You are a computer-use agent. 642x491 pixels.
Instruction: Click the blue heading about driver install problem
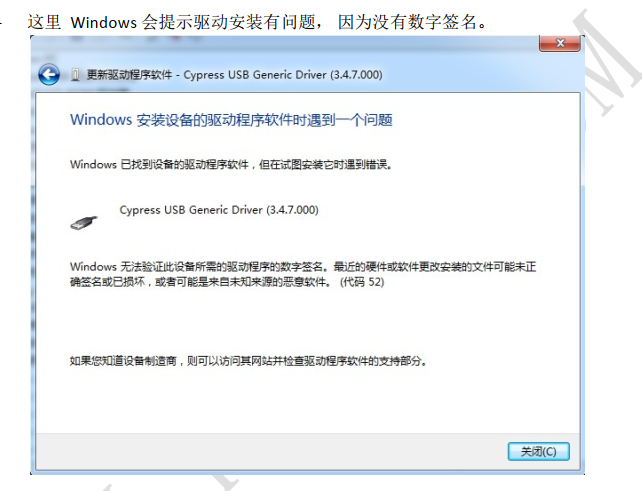tap(231, 120)
